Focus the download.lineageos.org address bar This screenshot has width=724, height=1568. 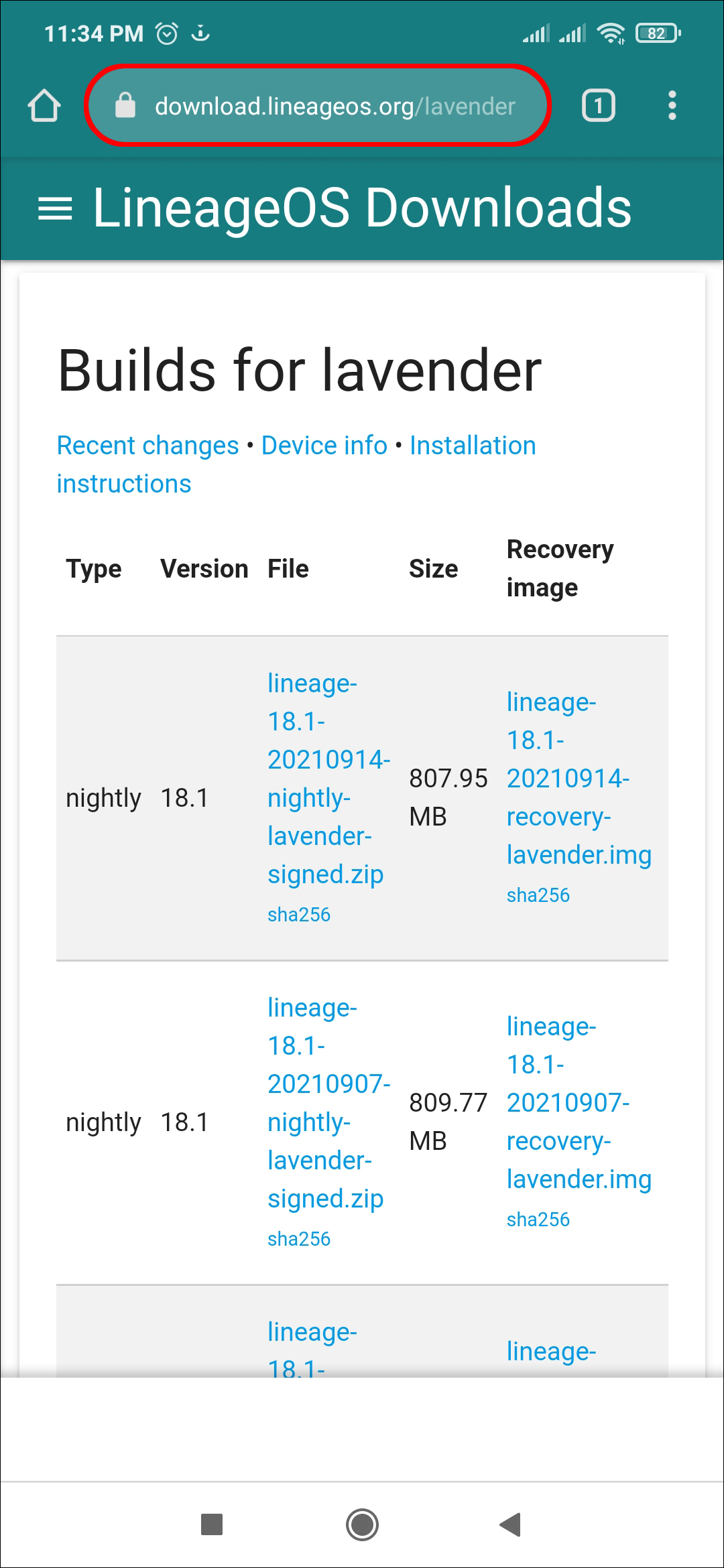point(335,106)
